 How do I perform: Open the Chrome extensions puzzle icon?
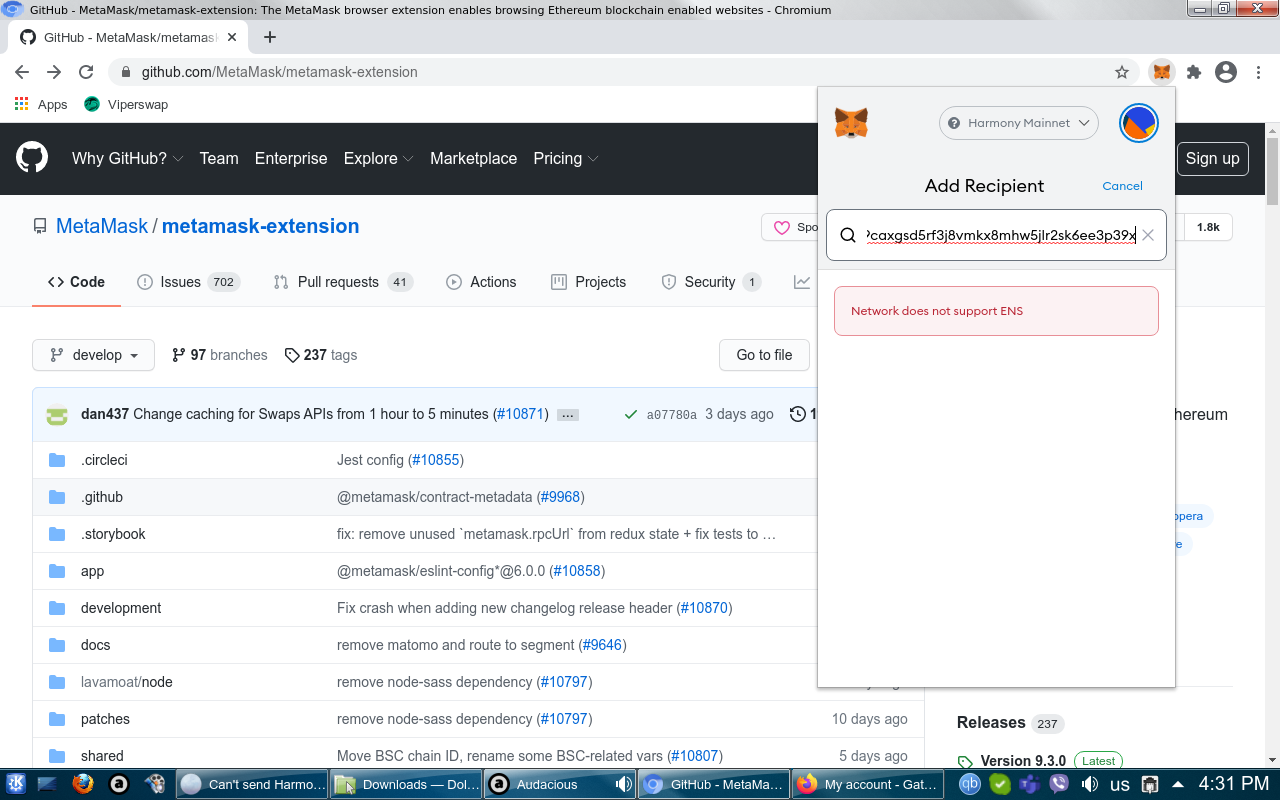pyautogui.click(x=1193, y=72)
